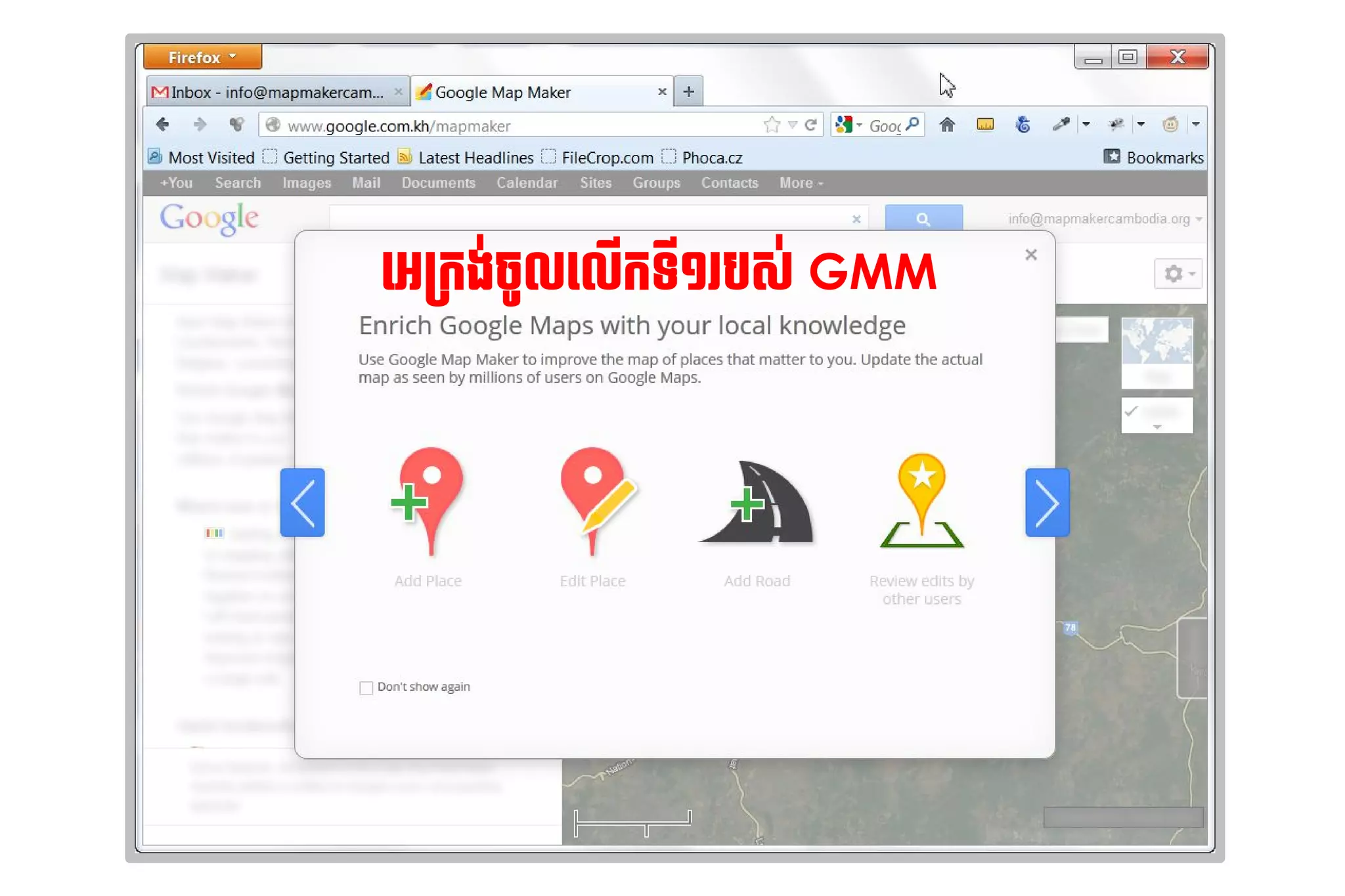Click the eyedropper tool toolbar icon

(x=1061, y=124)
